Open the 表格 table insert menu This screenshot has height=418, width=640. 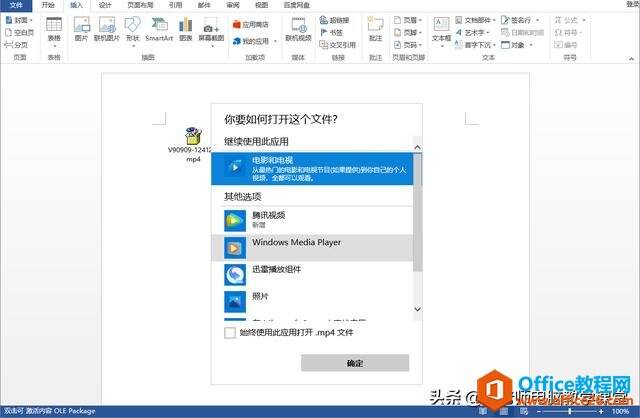(54, 32)
